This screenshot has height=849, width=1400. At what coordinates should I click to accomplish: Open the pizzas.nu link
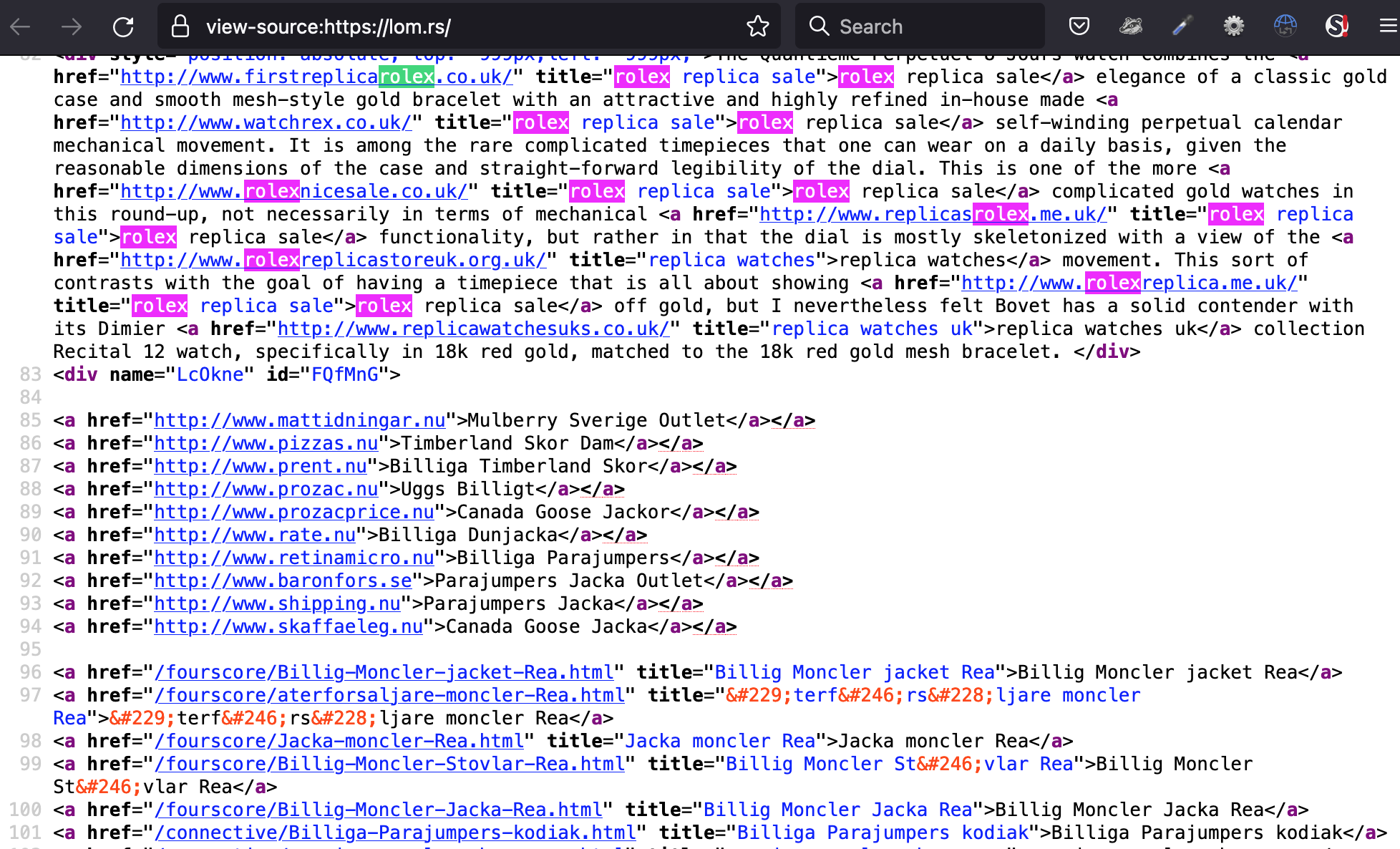[266, 443]
